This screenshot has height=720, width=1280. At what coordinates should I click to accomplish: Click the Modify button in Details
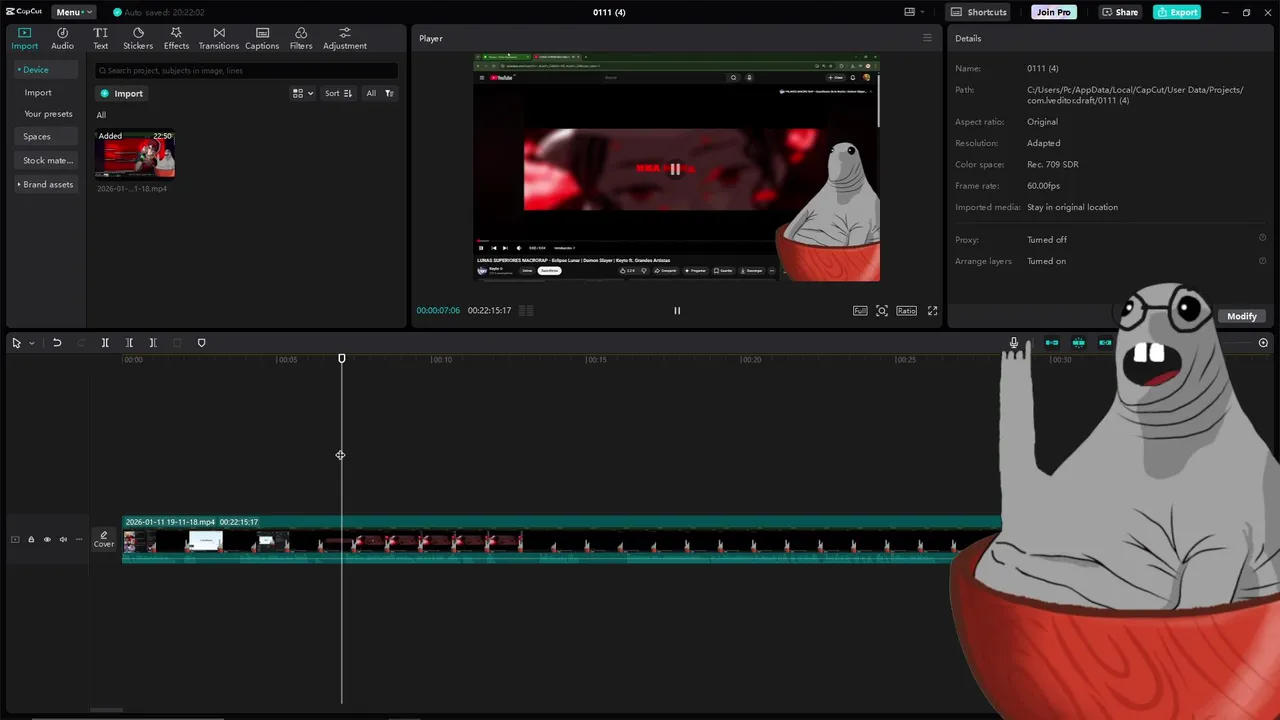point(1241,316)
